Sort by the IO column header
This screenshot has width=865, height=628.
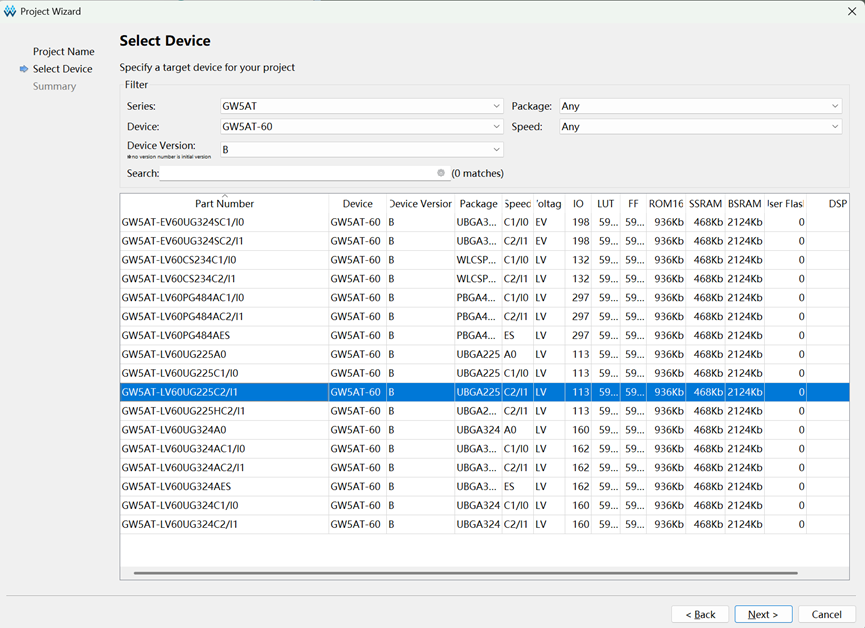(x=578, y=204)
